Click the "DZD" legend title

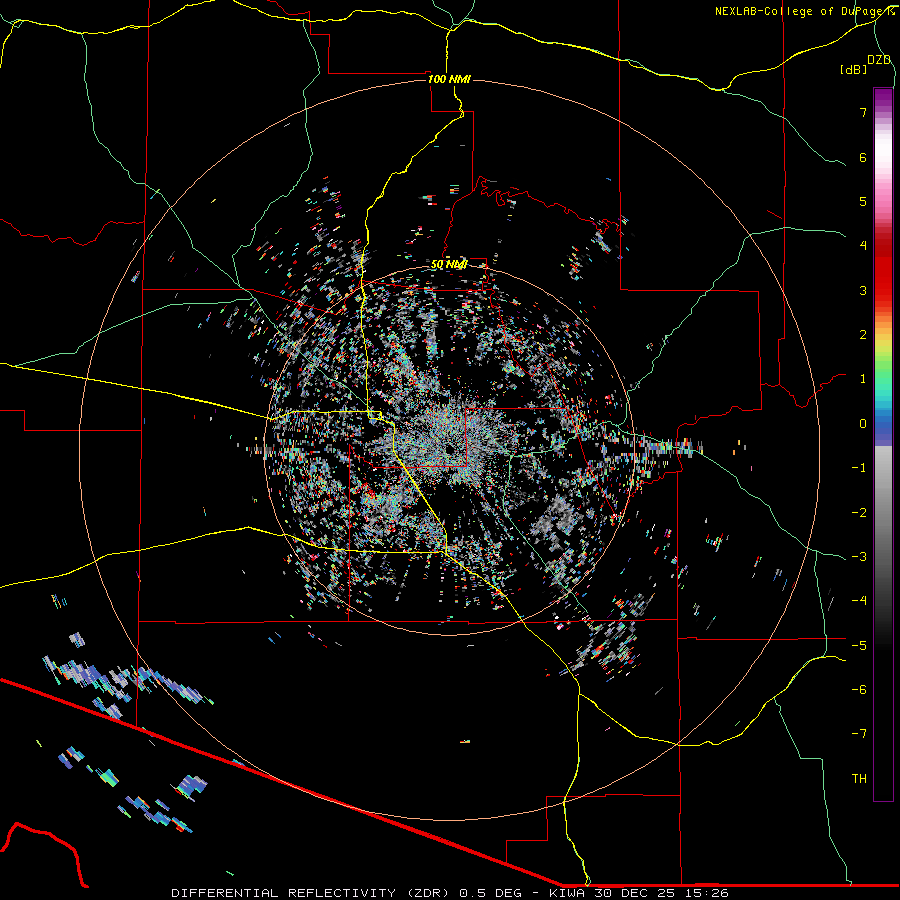(879, 60)
